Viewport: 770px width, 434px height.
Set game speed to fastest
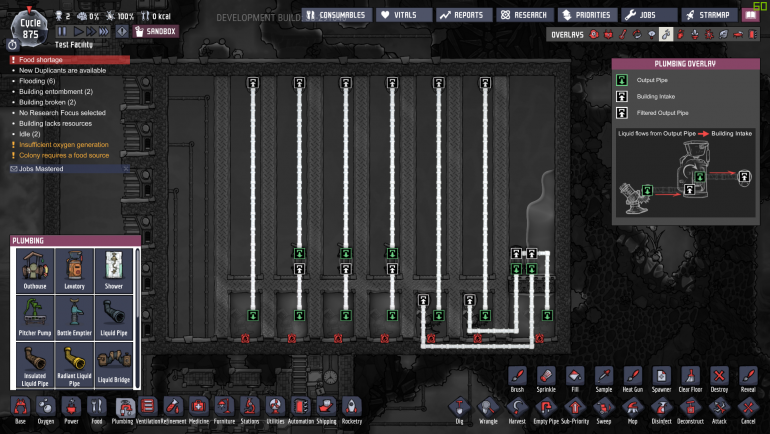(104, 31)
